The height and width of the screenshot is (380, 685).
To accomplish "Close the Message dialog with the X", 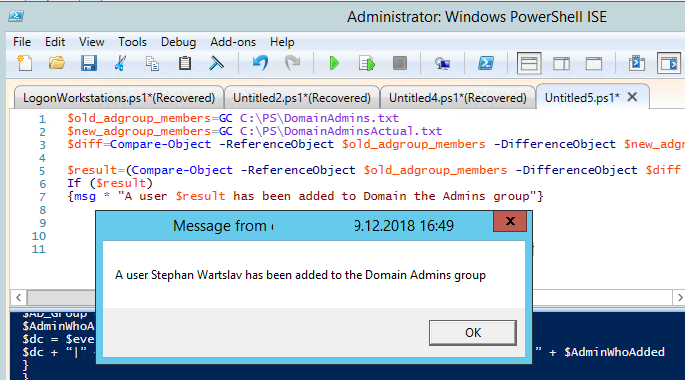I will click(x=510, y=221).
